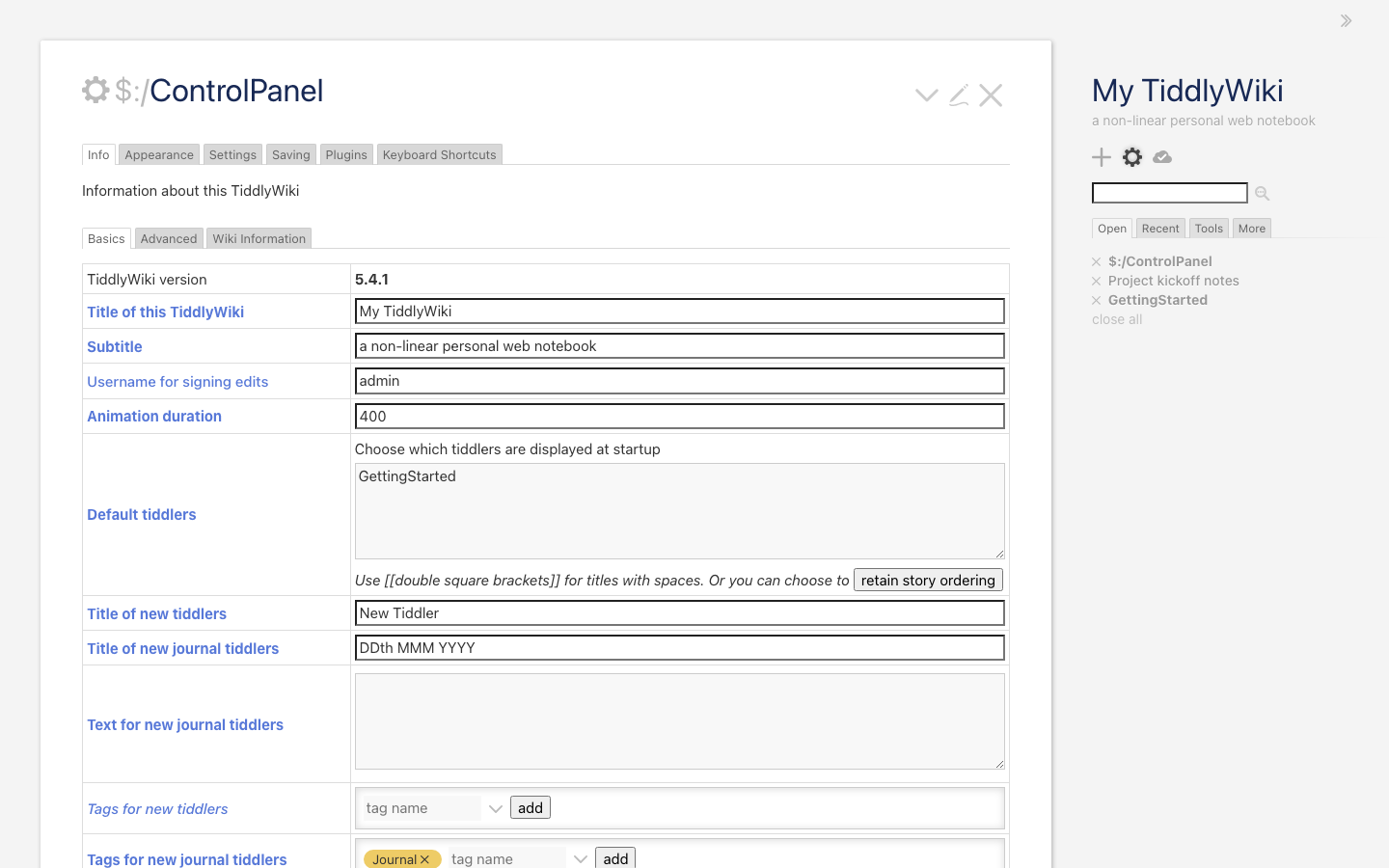
Task: Click the wiki title input field
Action: click(x=680, y=312)
